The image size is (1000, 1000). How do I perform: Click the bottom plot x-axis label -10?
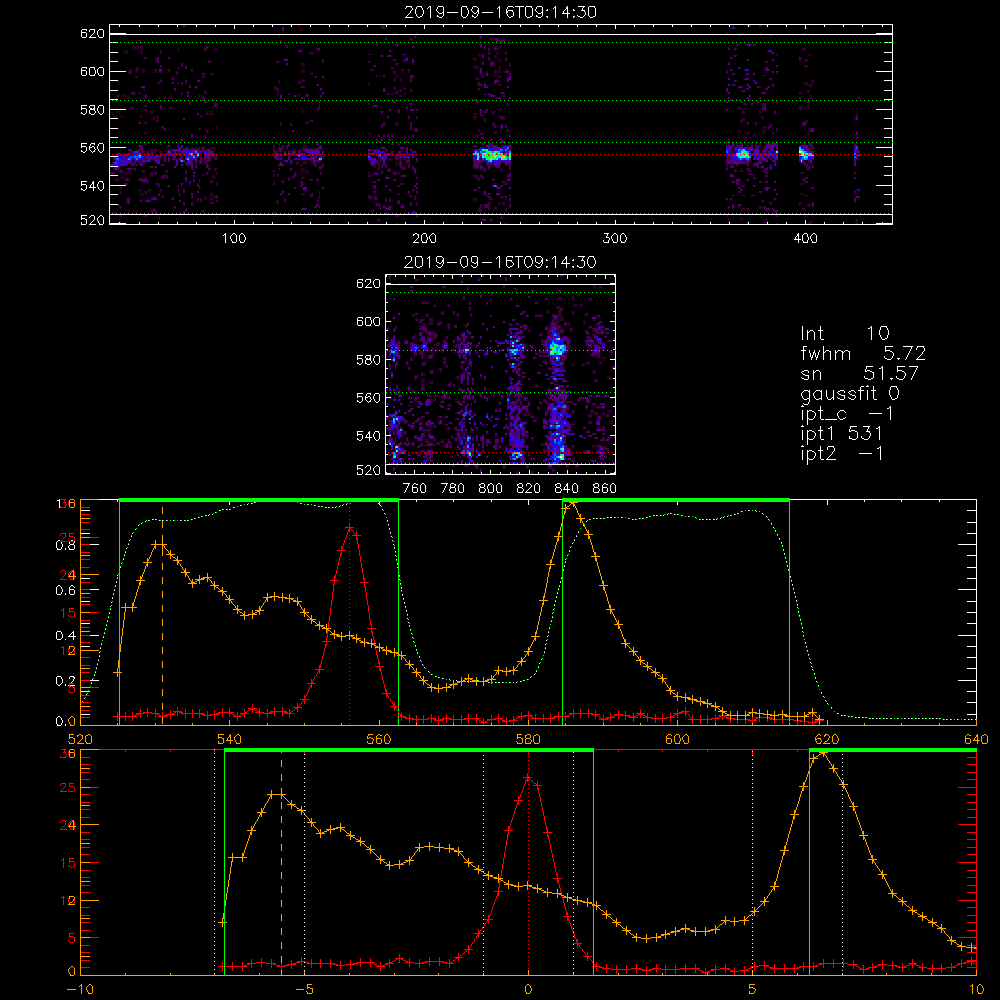tap(80, 990)
